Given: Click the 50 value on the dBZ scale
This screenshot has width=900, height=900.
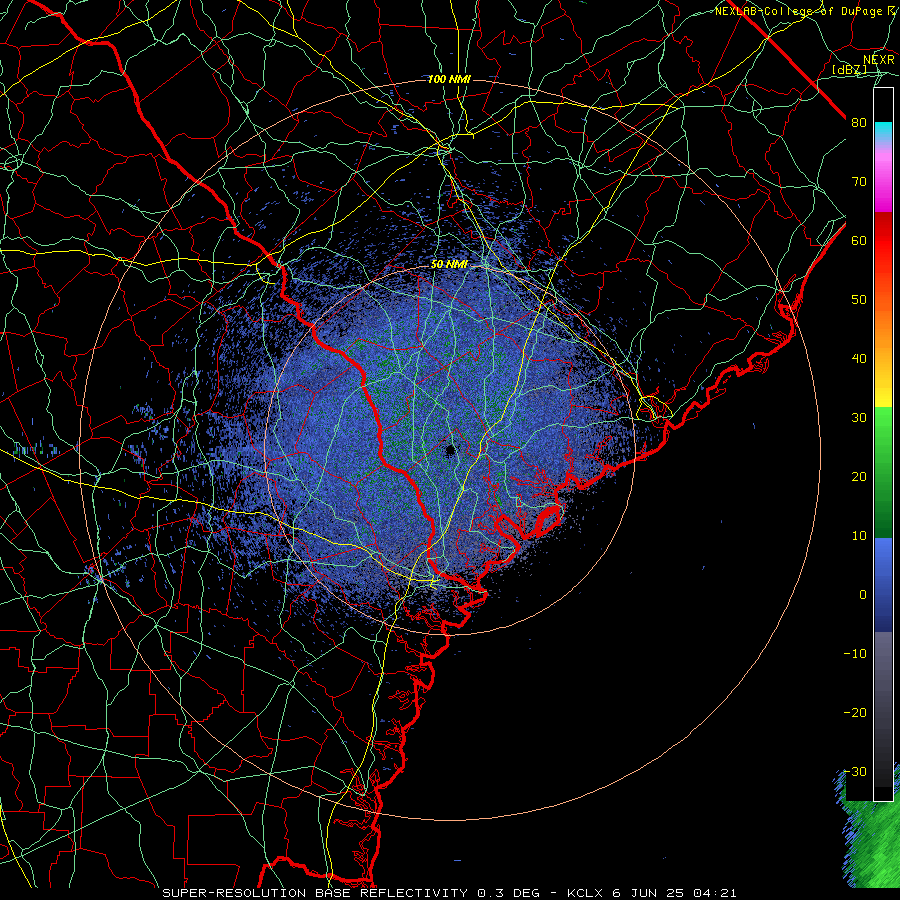Looking at the screenshot, I should tap(859, 300).
